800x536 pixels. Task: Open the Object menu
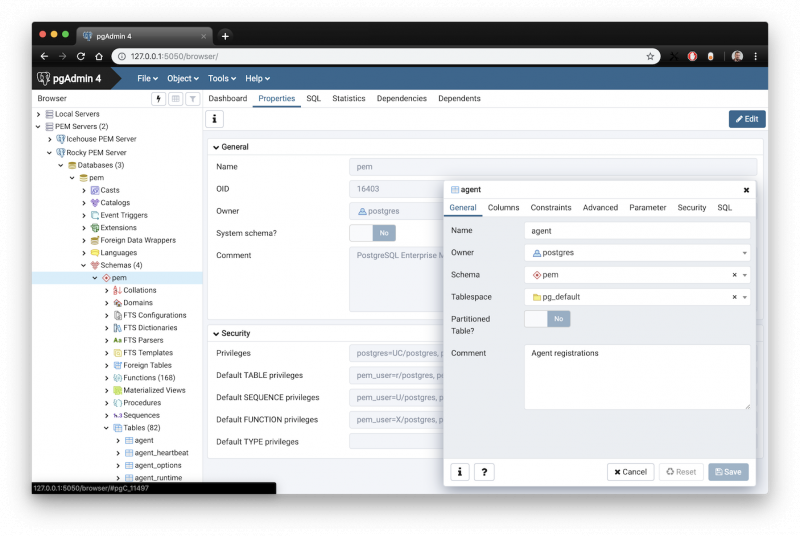[x=183, y=79]
